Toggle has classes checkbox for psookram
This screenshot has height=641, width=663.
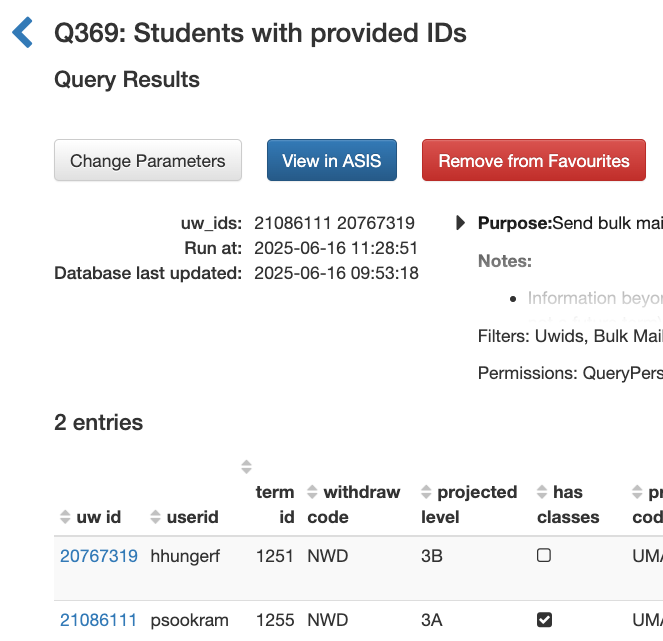coord(544,620)
